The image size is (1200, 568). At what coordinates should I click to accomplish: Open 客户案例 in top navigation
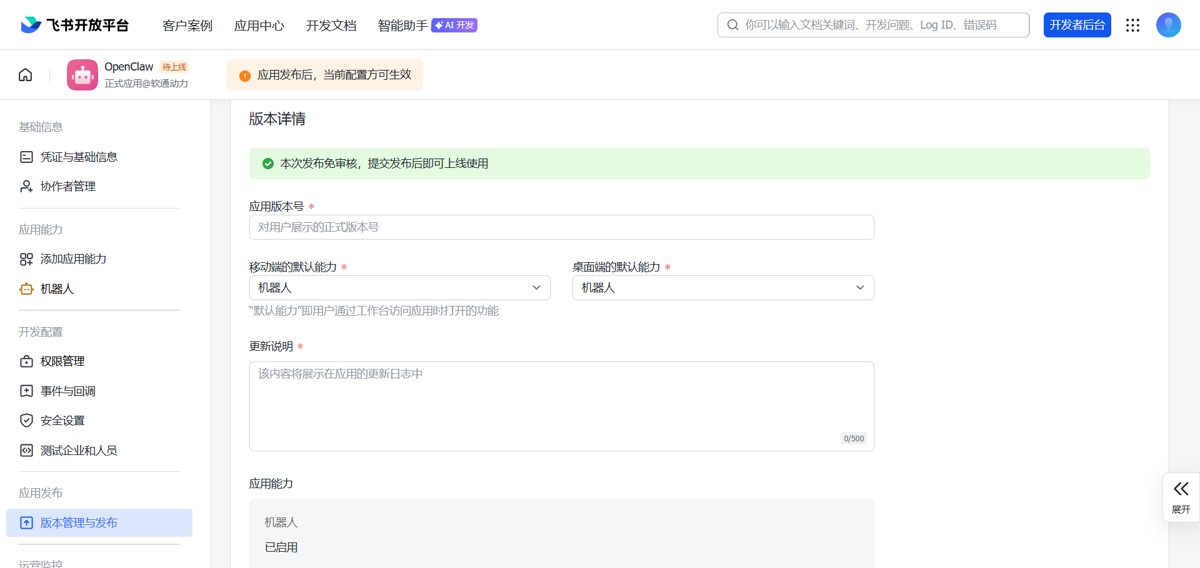(187, 26)
